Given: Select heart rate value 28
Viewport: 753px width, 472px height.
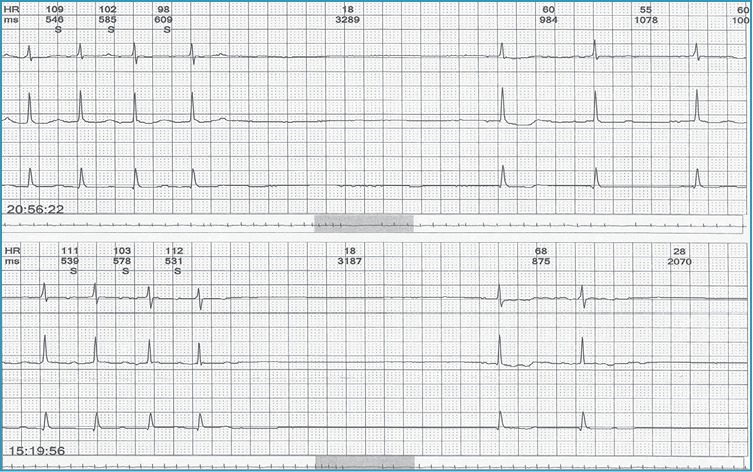Looking at the screenshot, I should point(679,251).
